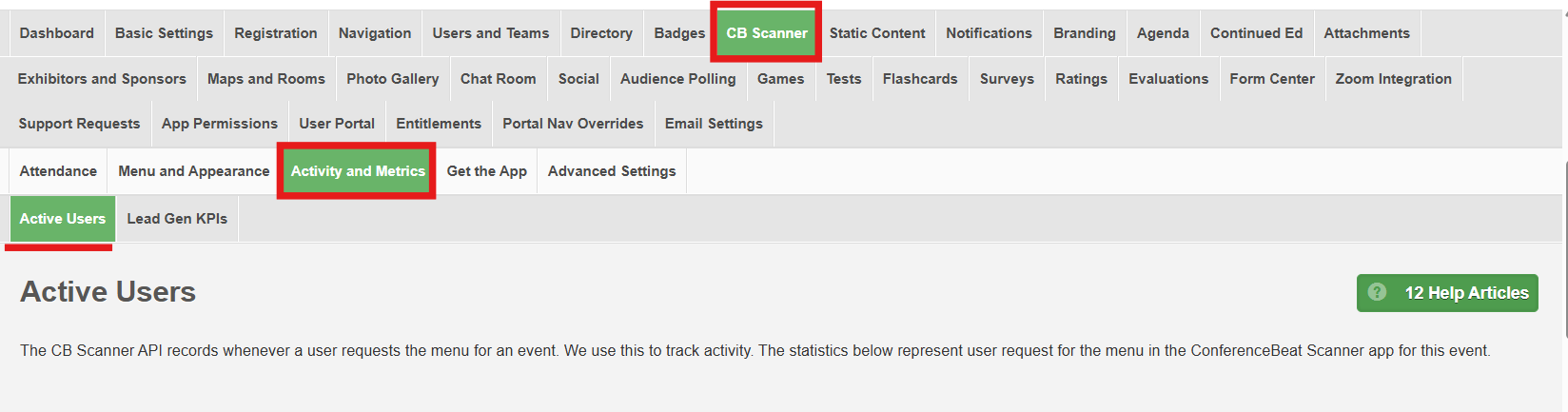1568x412 pixels.
Task: Switch to the Zoom Integration tab
Action: pyautogui.click(x=1393, y=79)
